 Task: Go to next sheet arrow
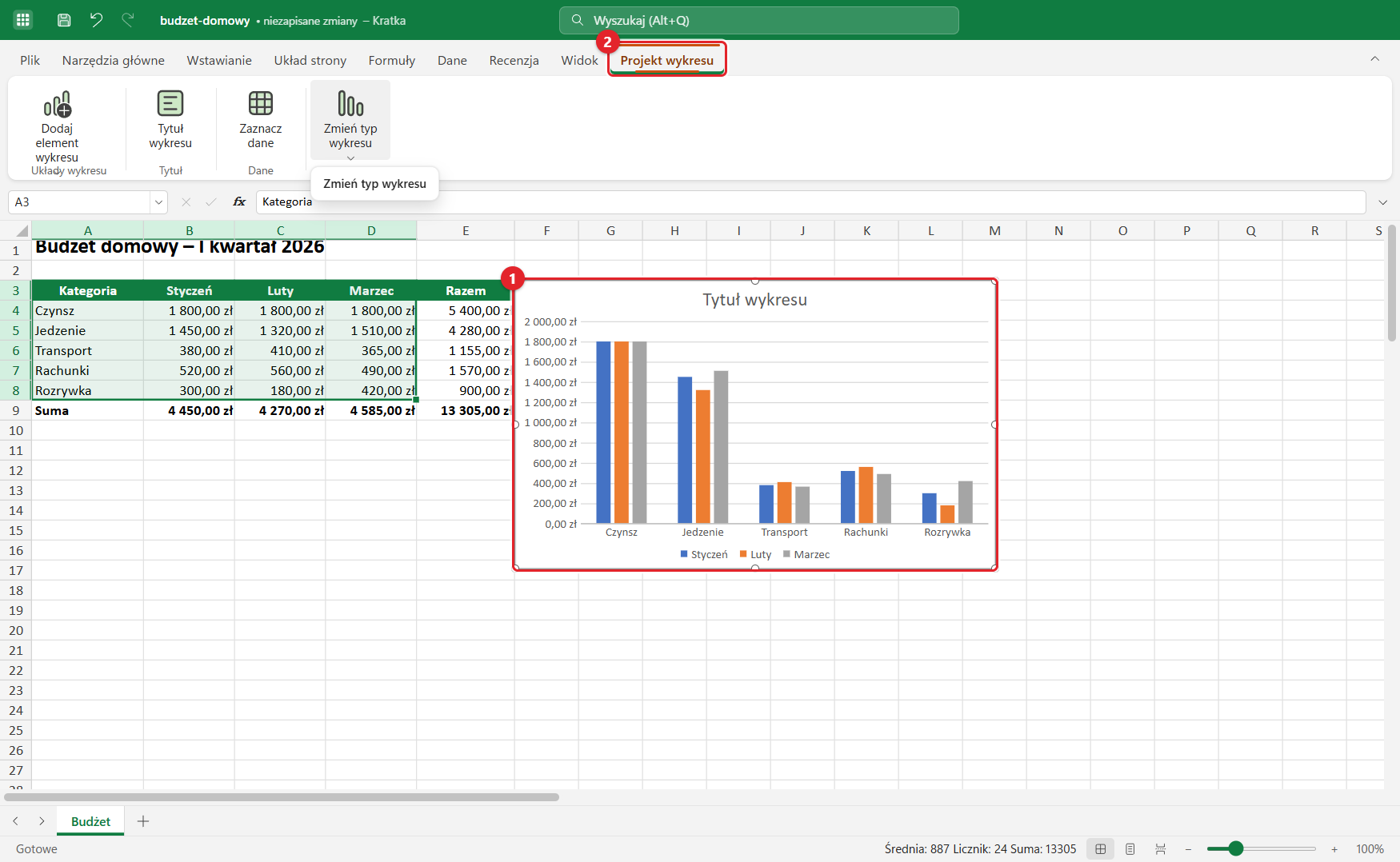[42, 821]
